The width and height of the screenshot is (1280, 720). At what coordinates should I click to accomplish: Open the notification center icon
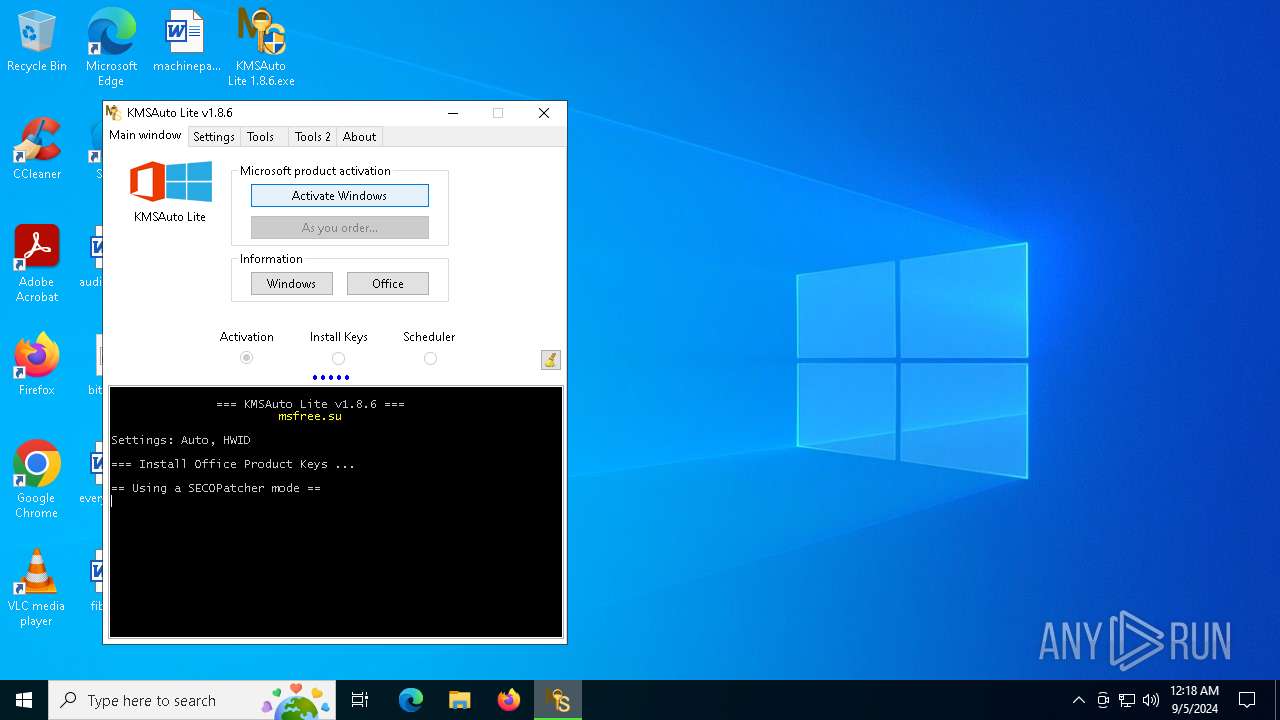[x=1247, y=700]
